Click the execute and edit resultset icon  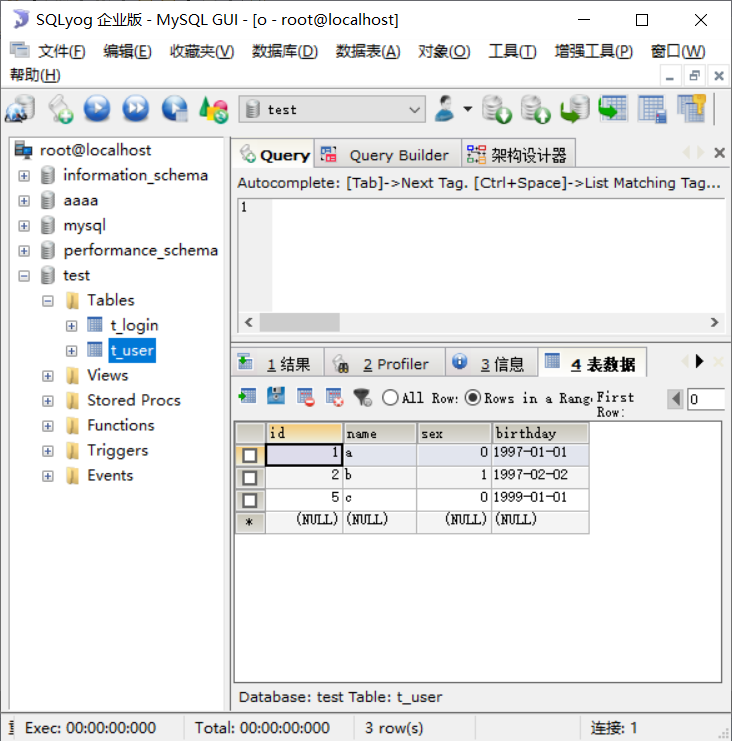click(175, 109)
